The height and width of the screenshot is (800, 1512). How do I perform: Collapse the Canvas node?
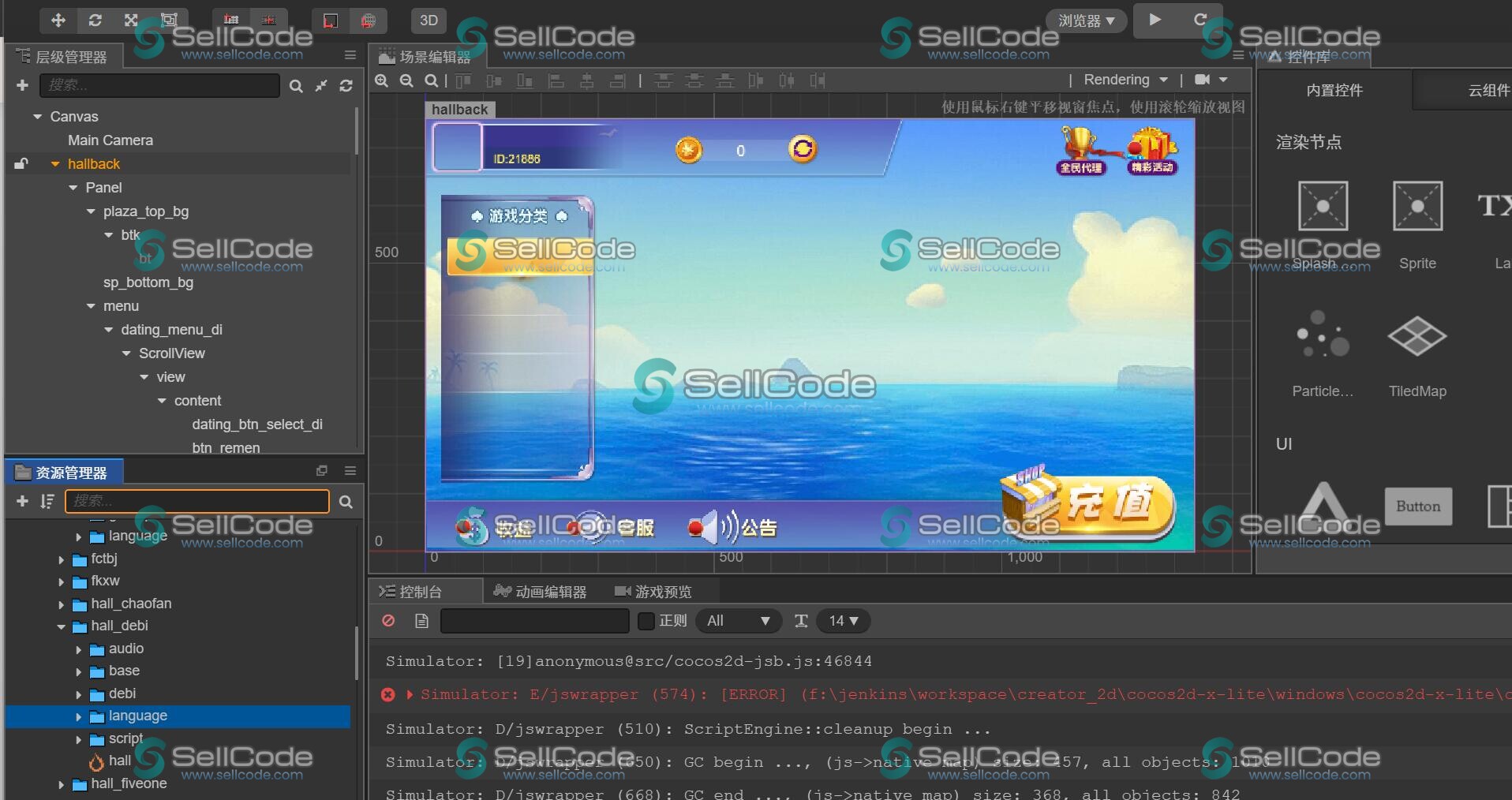(37, 117)
